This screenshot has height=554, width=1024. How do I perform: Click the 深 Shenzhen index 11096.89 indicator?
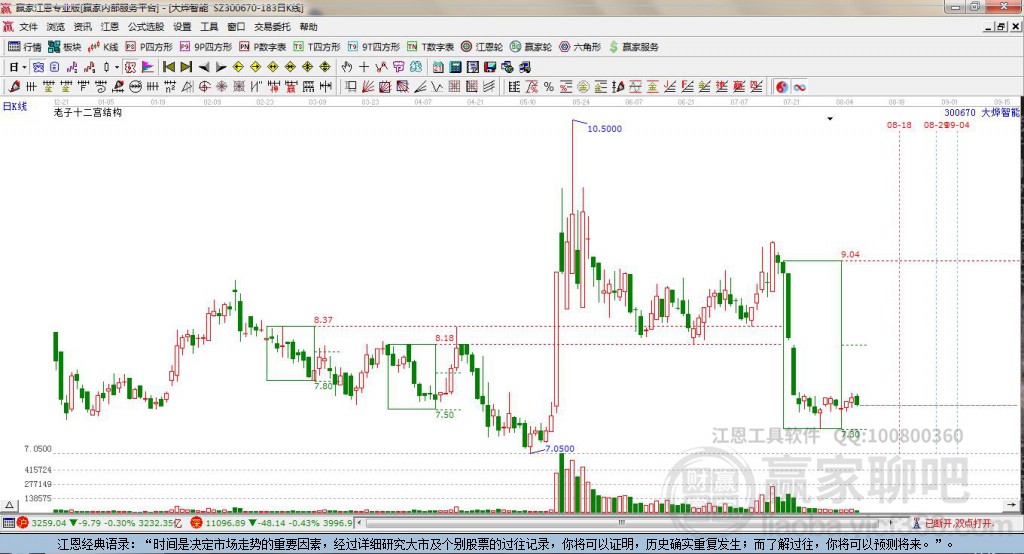pyautogui.click(x=197, y=523)
